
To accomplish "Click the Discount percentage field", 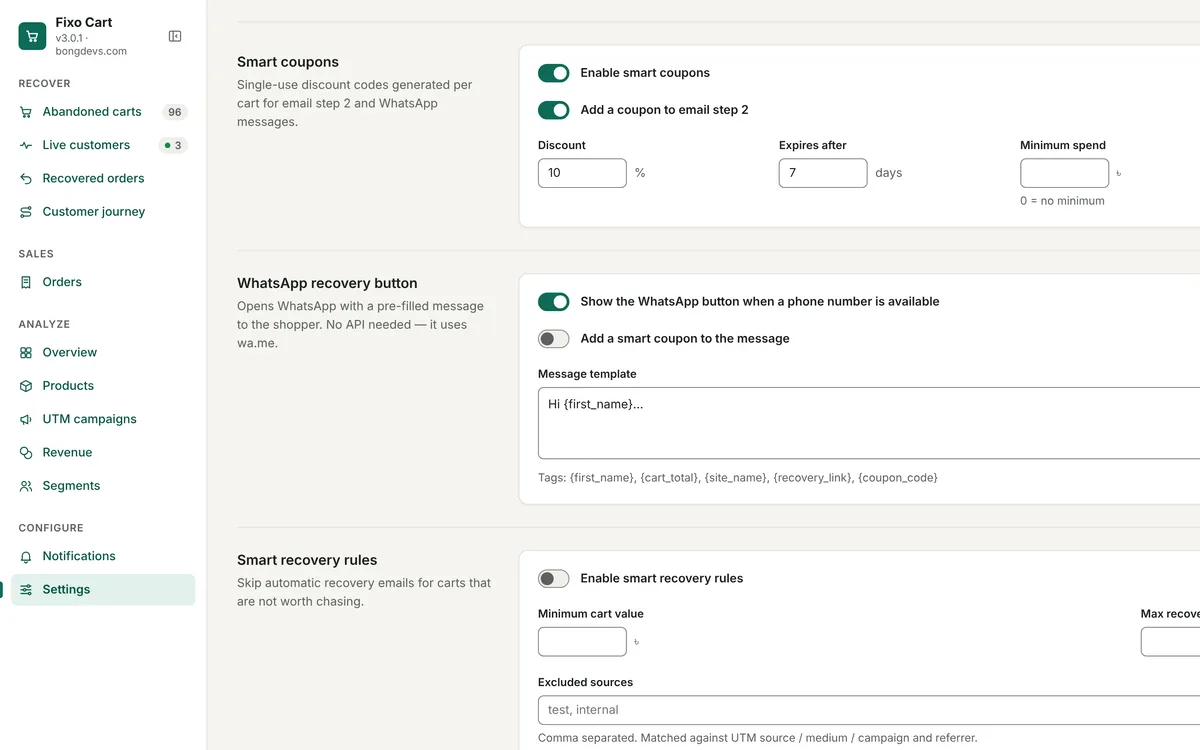I will [x=582, y=173].
